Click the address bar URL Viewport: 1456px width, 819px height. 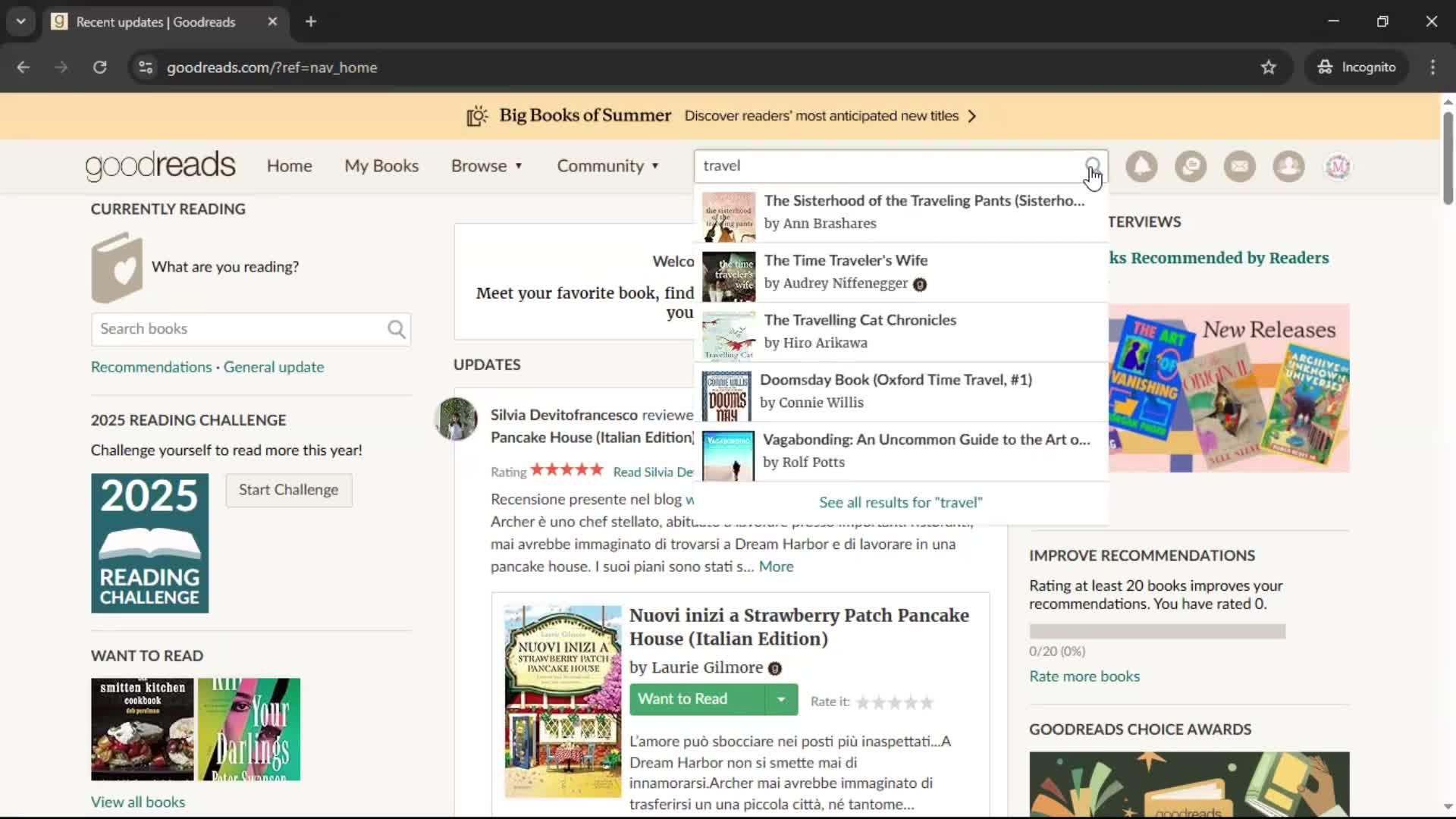(271, 67)
